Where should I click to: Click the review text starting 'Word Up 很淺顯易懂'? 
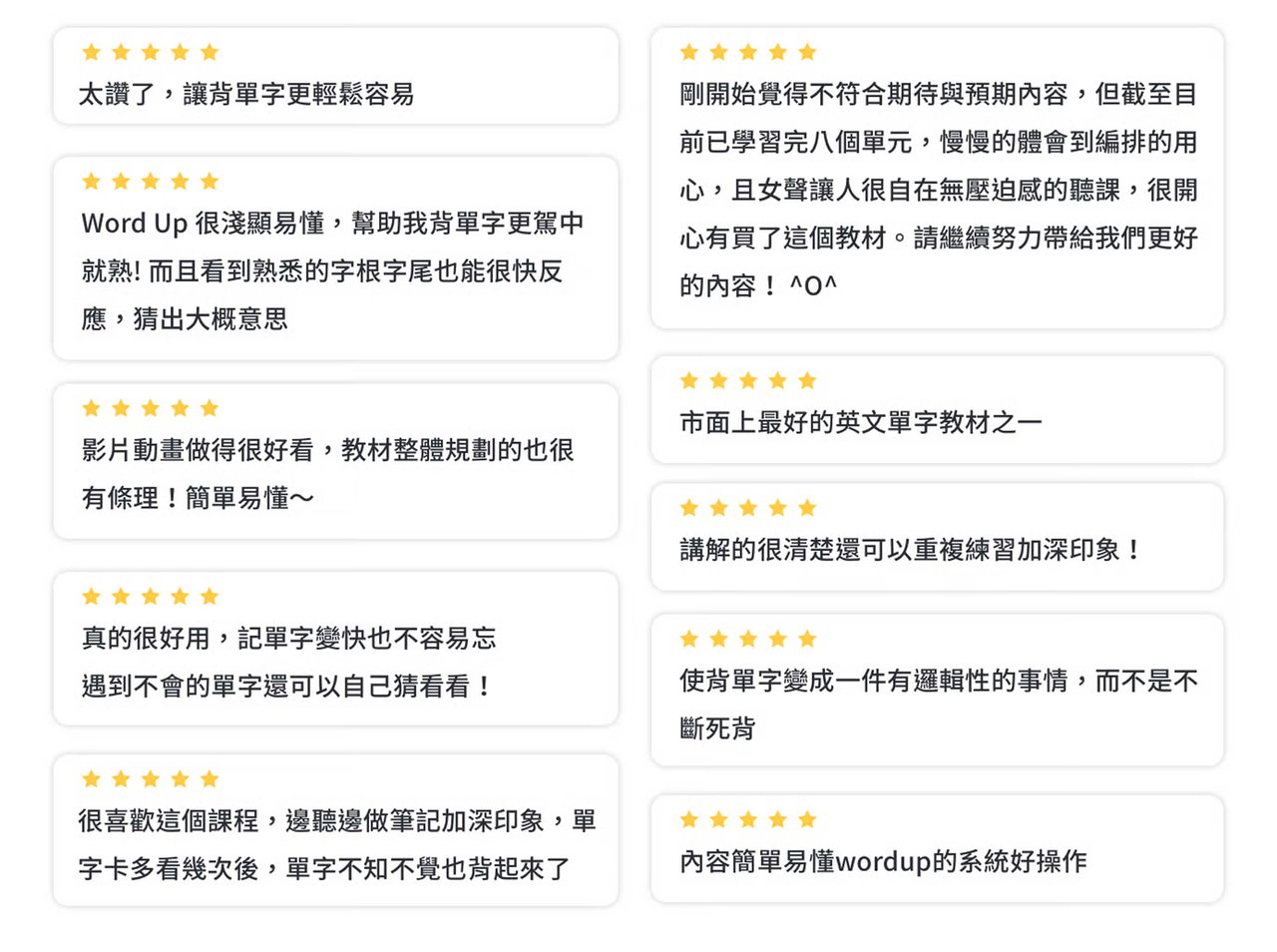pyautogui.click(x=332, y=270)
